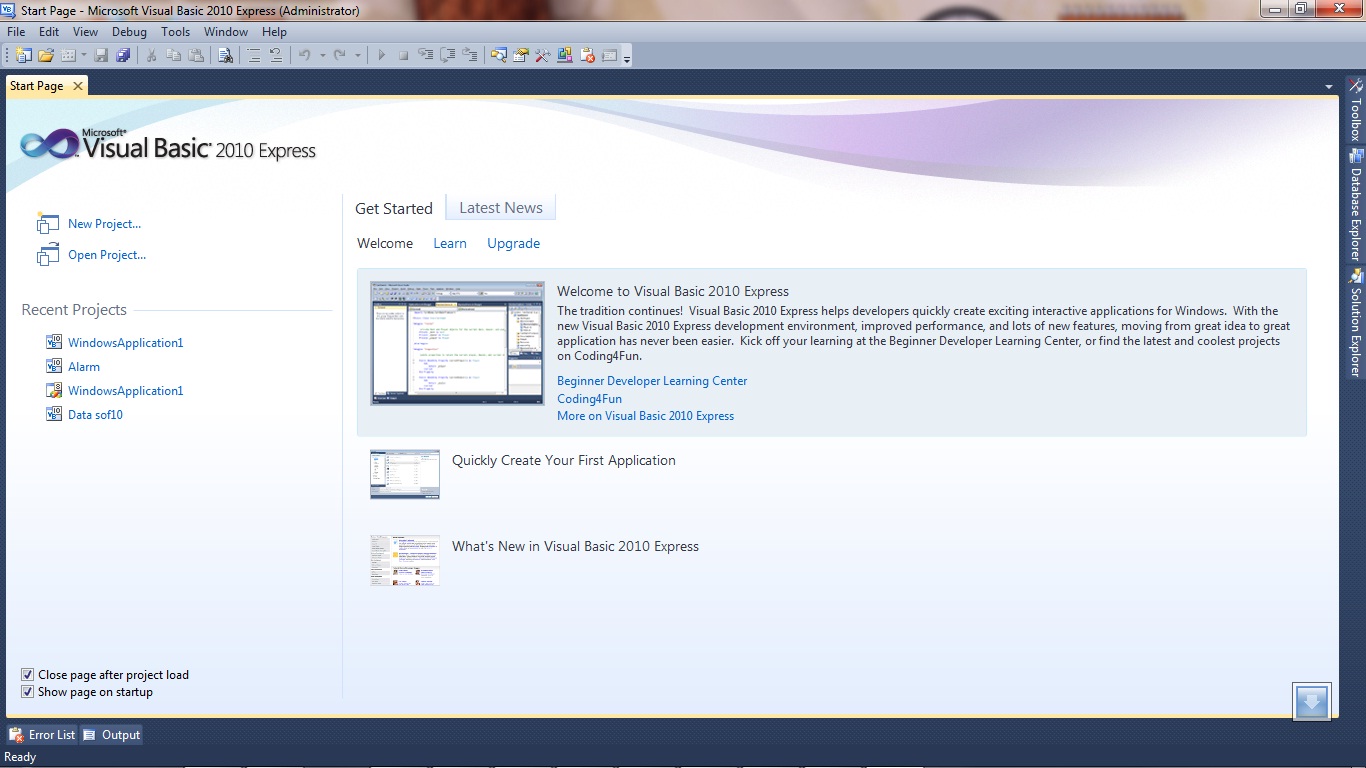
Task: Click the Coding4Fun link
Action: pos(589,399)
